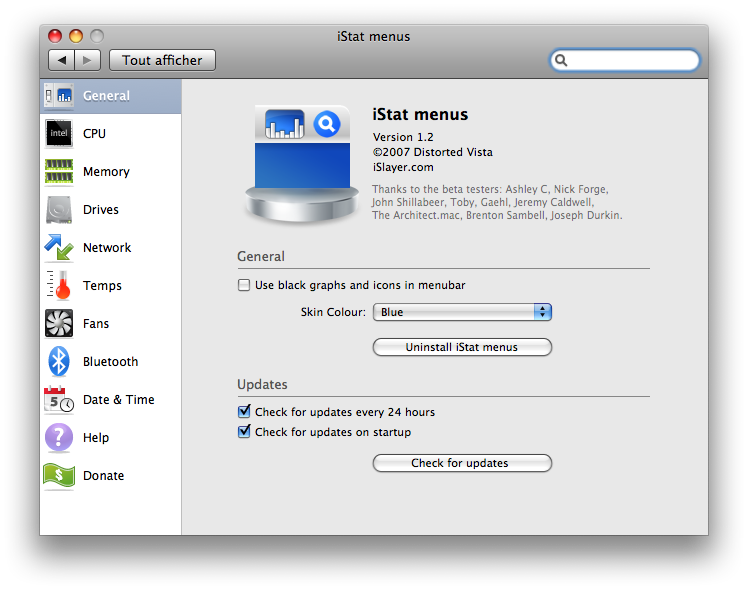This screenshot has height=590, width=748.
Task: Click the Drives hard disk icon
Action: (59, 209)
